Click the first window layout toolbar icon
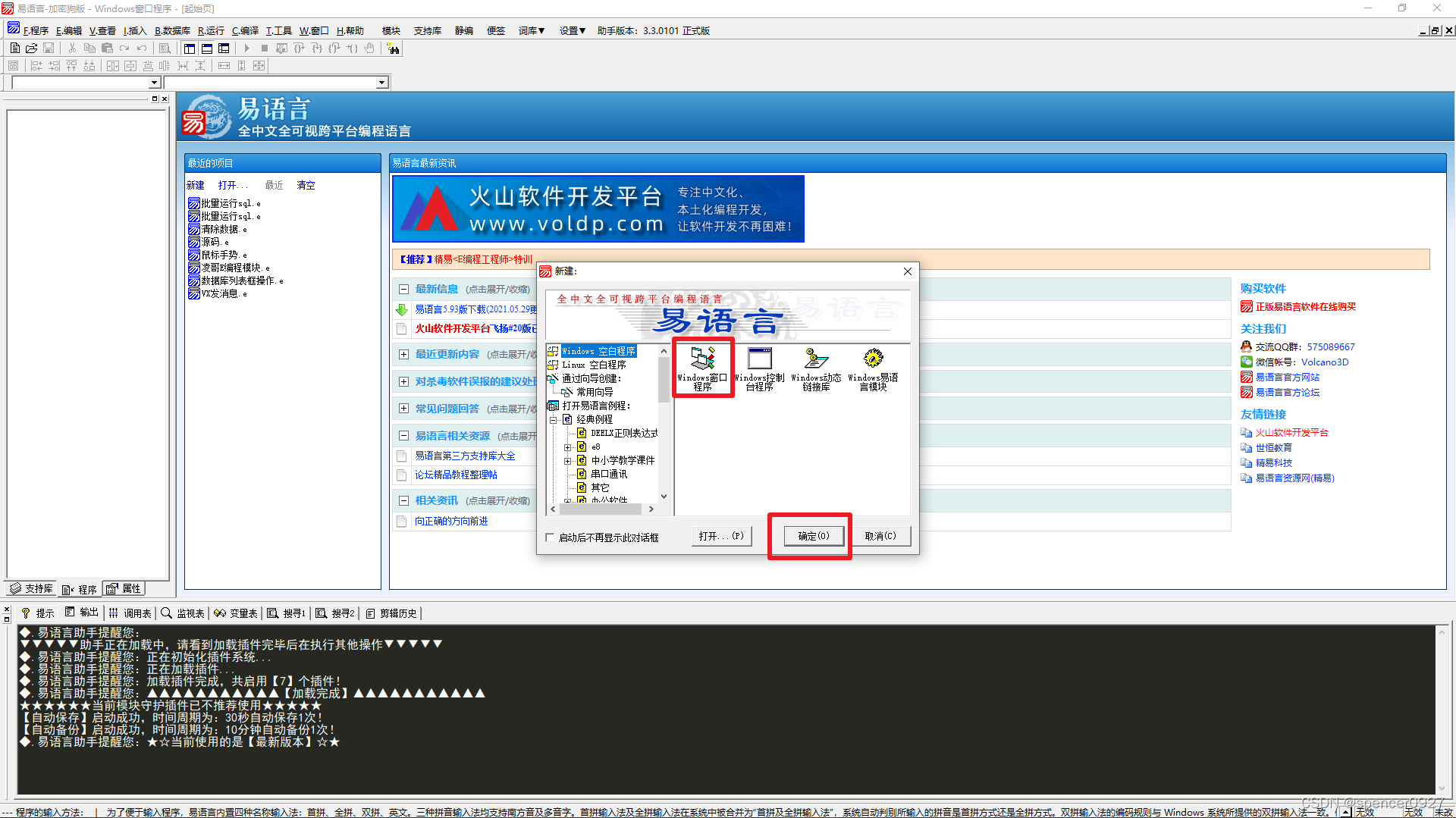 [190, 49]
